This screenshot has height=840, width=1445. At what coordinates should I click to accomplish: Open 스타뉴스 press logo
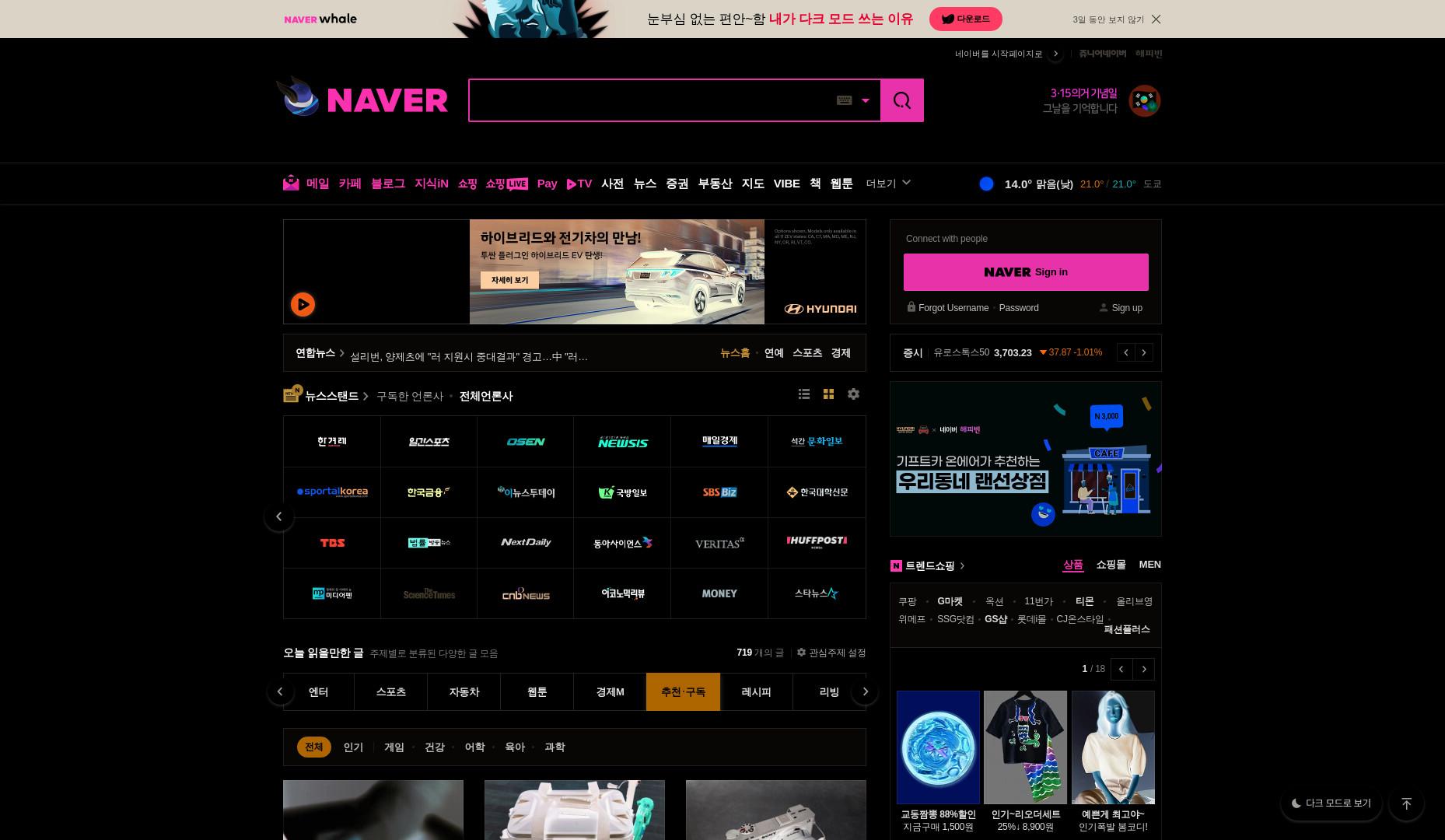click(817, 593)
